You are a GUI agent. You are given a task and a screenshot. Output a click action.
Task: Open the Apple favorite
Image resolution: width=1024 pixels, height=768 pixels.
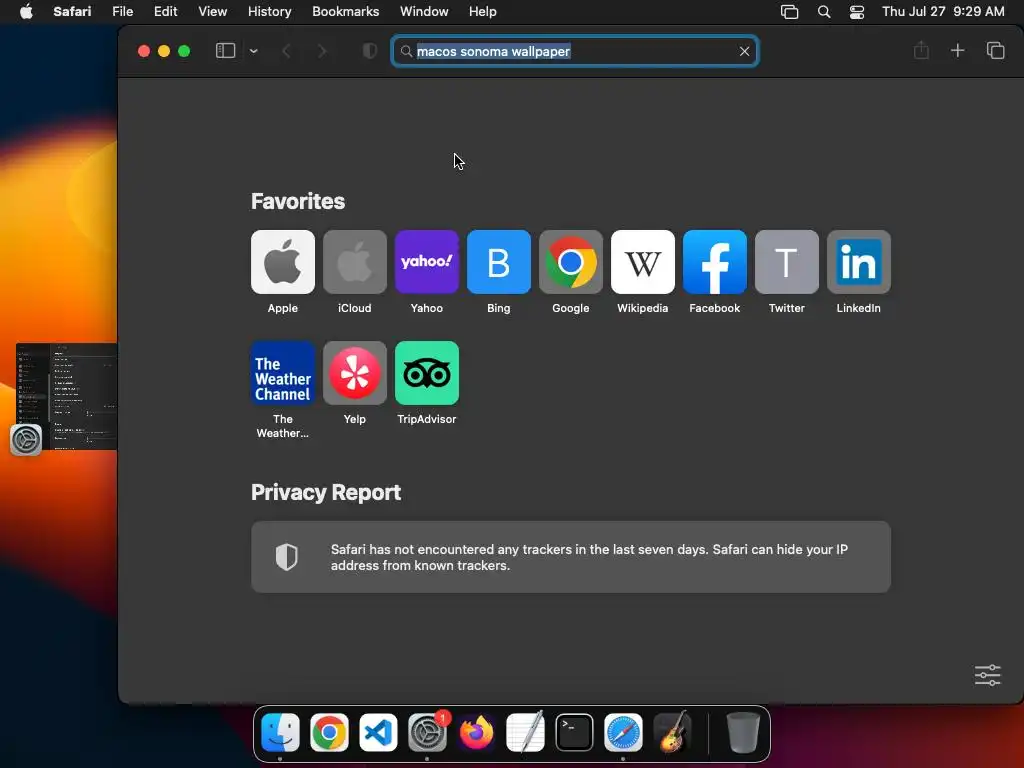click(283, 262)
